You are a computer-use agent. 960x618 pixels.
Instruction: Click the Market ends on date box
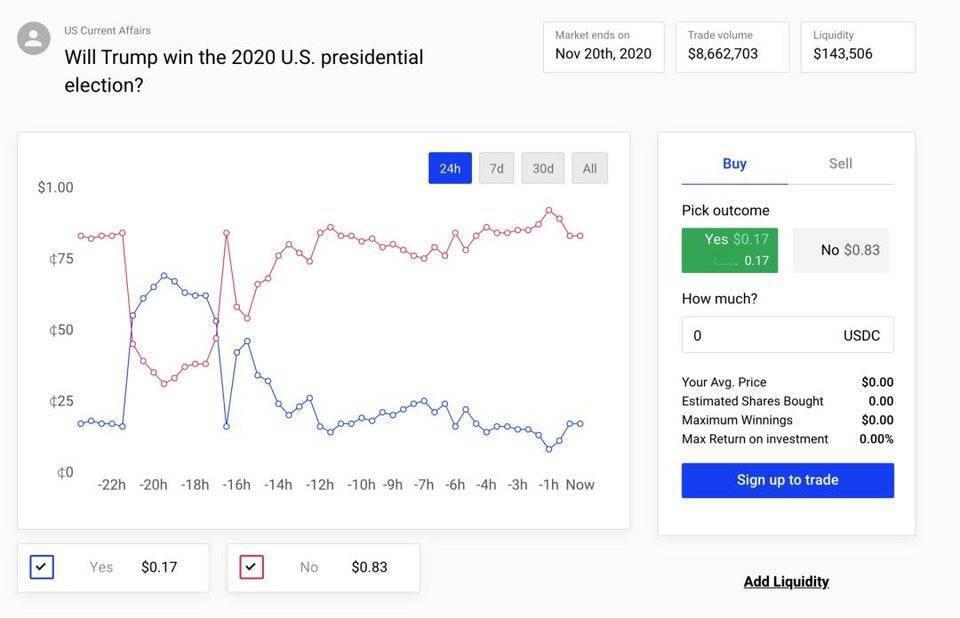coord(604,47)
